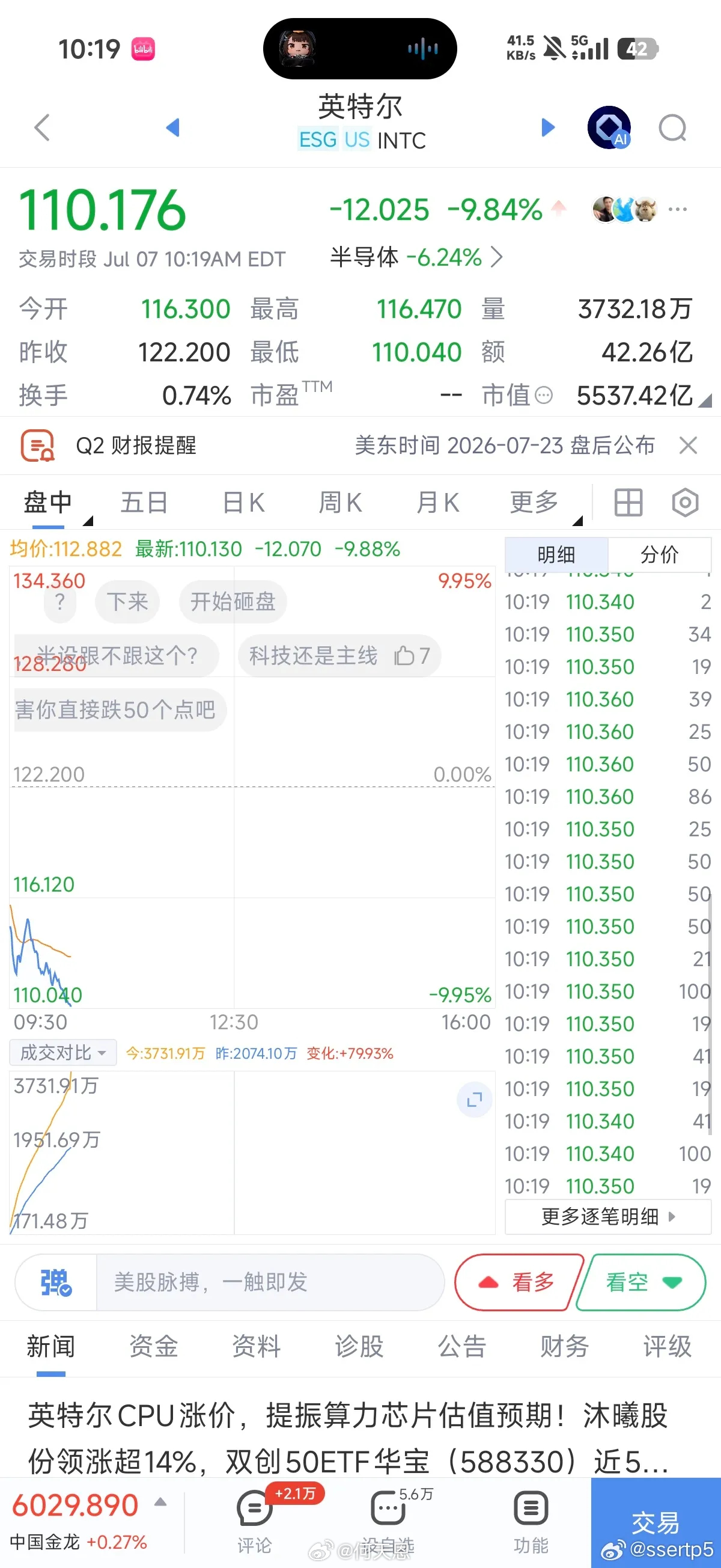Go to next stock with right triangle

click(x=547, y=127)
